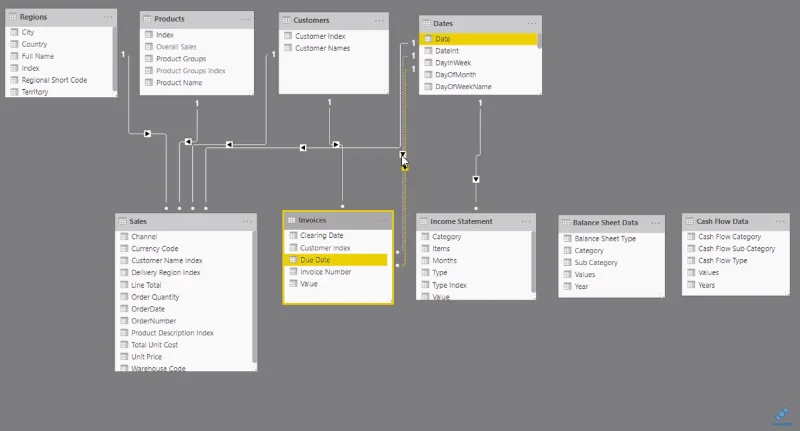The image size is (800, 431).
Task: Open the Sales table ellipsis menu
Action: pyautogui.click(x=247, y=221)
